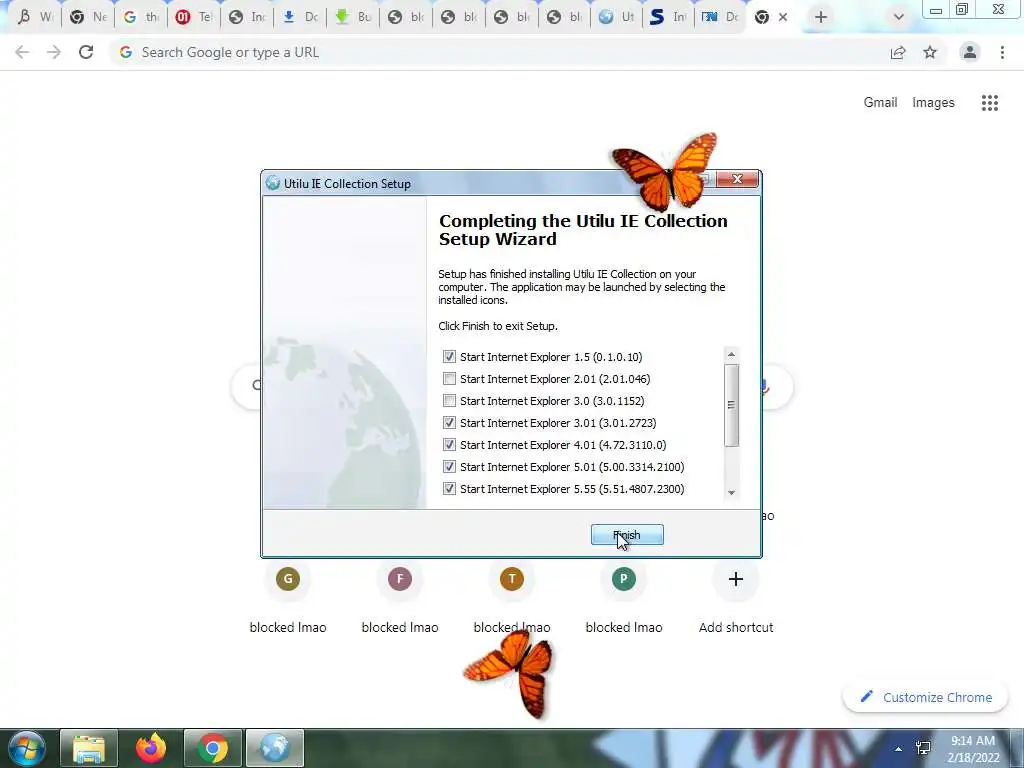Minimize the Chrome window
1024x768 pixels.
tap(936, 10)
